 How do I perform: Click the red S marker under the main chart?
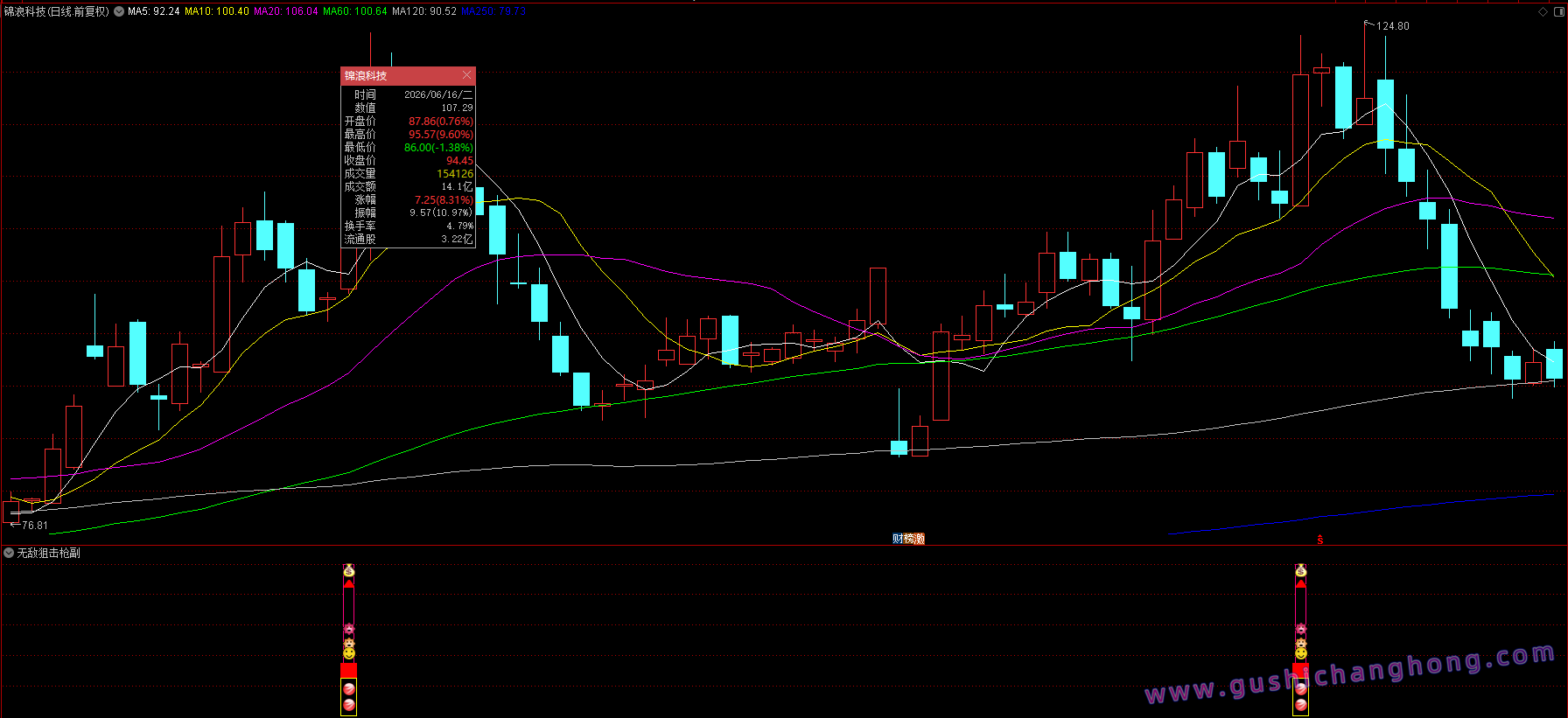point(1320,540)
